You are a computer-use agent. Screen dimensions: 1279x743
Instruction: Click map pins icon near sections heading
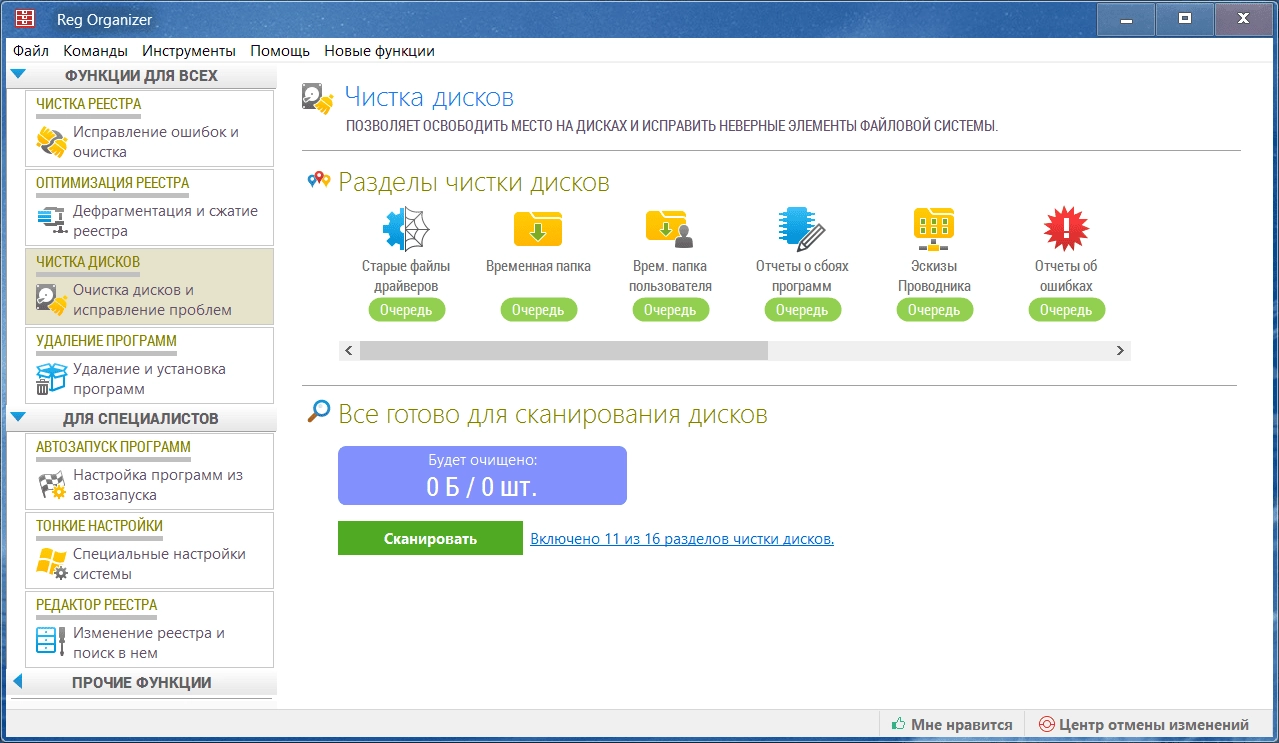click(319, 179)
